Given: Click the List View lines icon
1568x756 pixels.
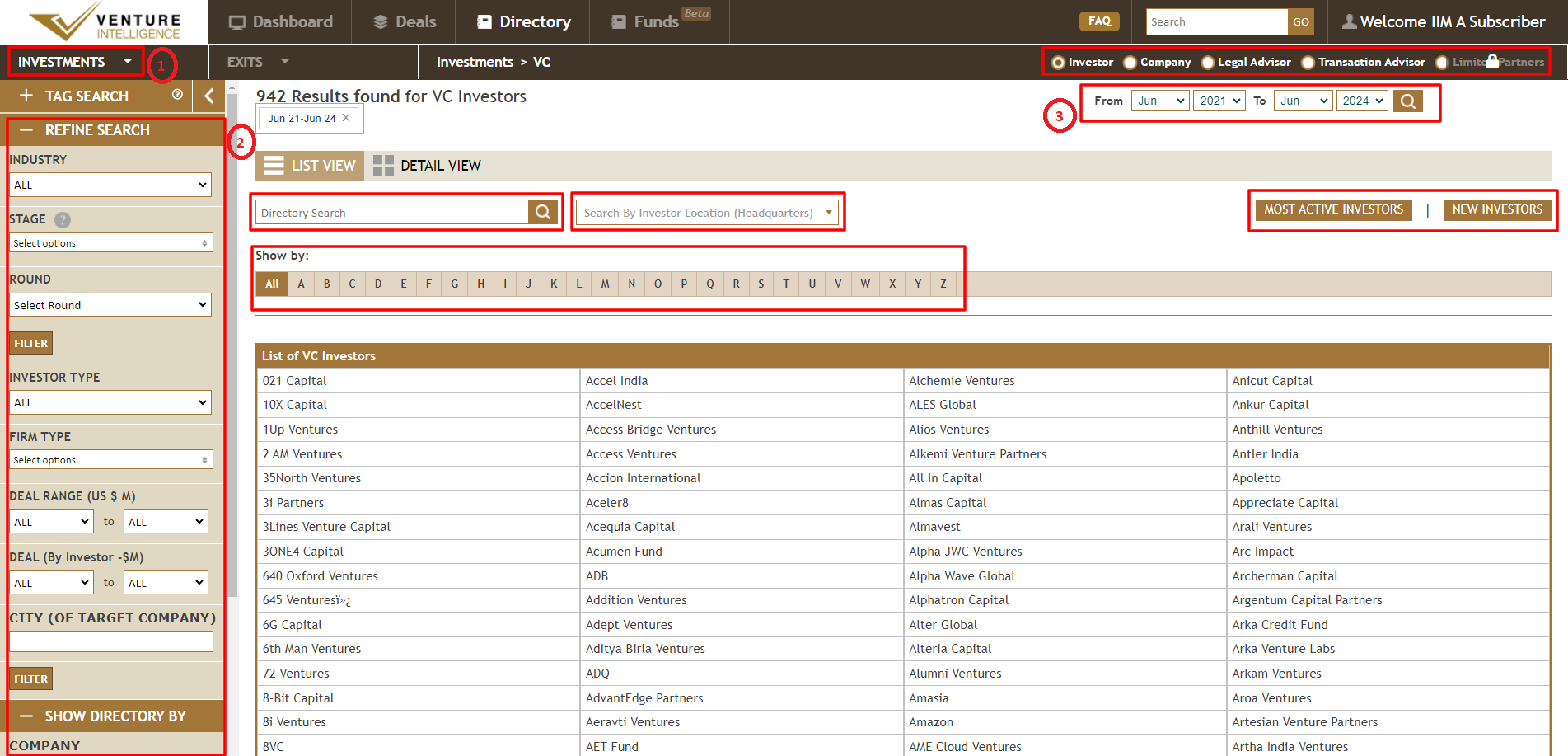Looking at the screenshot, I should (x=274, y=166).
